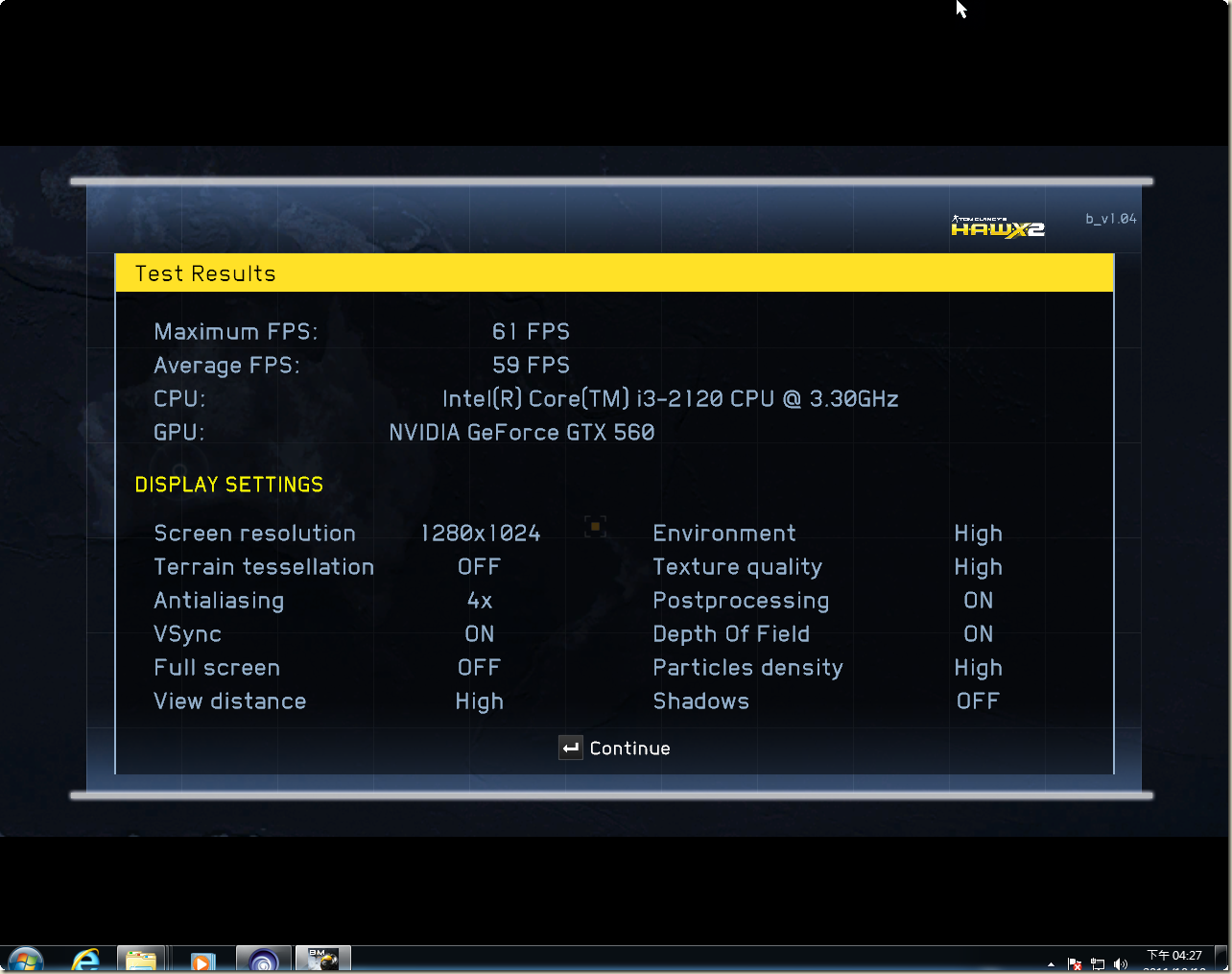1232x974 pixels.
Task: Select the b_v1.04 version label
Action: click(x=1111, y=219)
